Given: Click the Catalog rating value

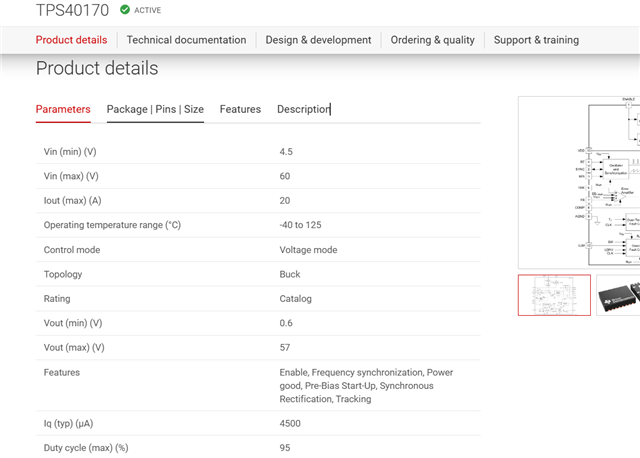Looking at the screenshot, I should (x=296, y=298).
